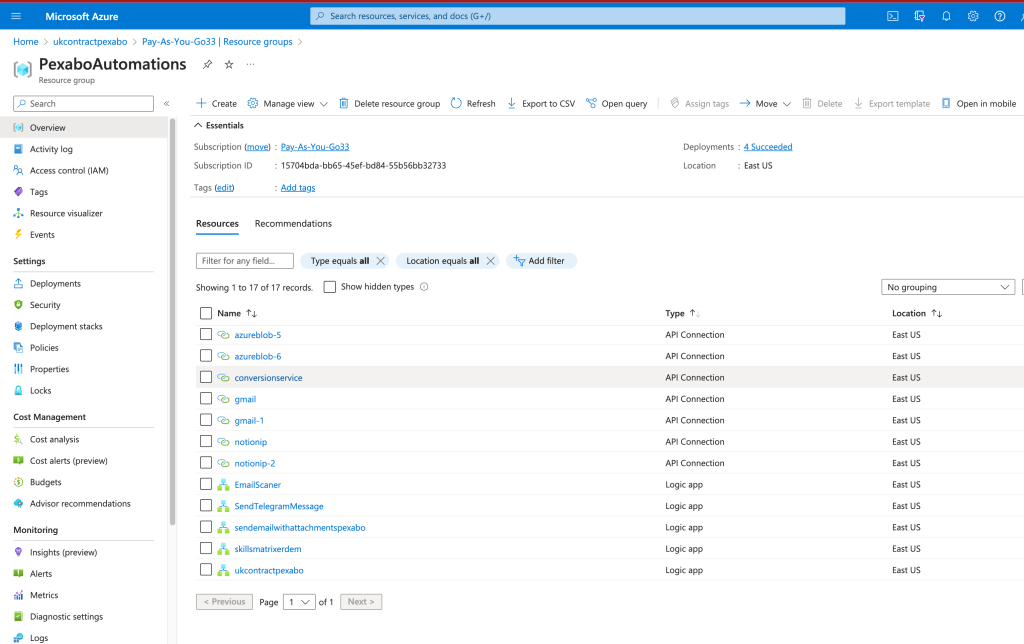
Task: Open Deployments under Settings
Action: (55, 283)
